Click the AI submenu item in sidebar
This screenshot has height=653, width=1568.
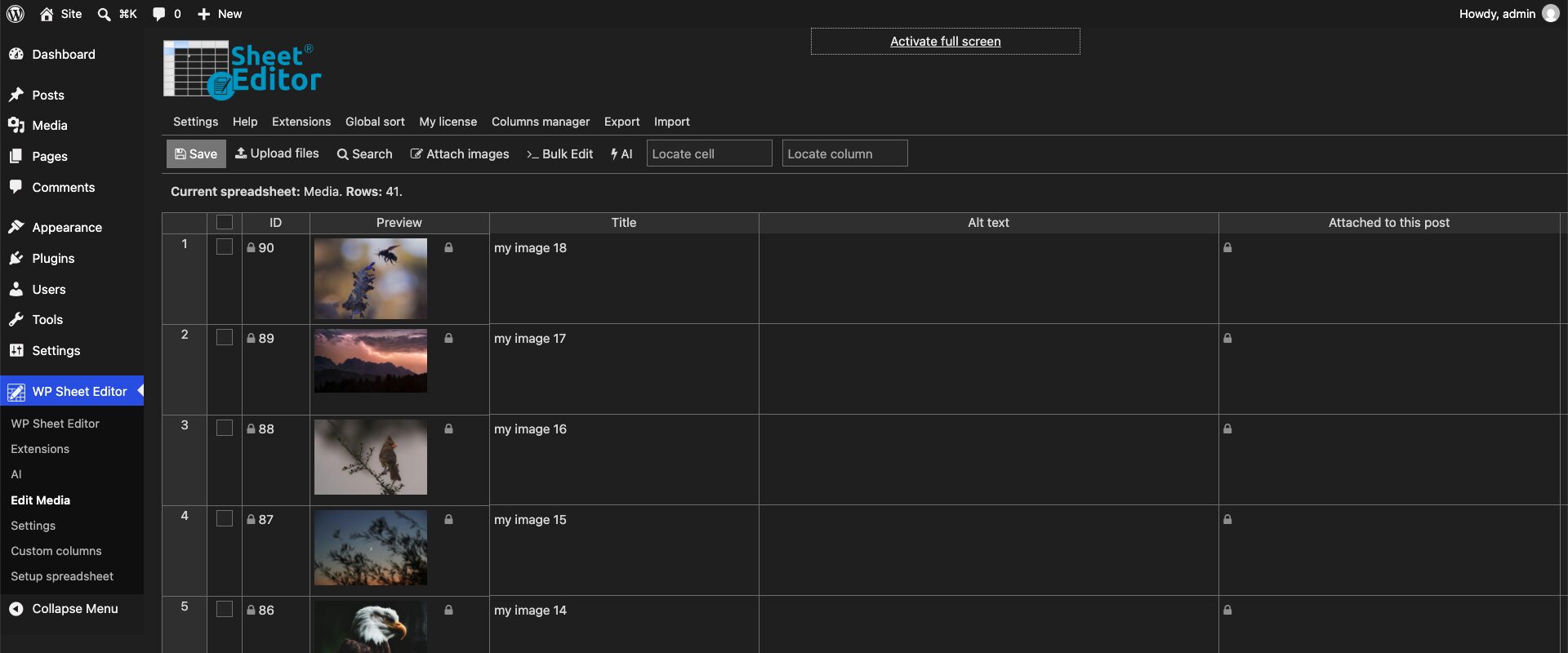tap(16, 474)
